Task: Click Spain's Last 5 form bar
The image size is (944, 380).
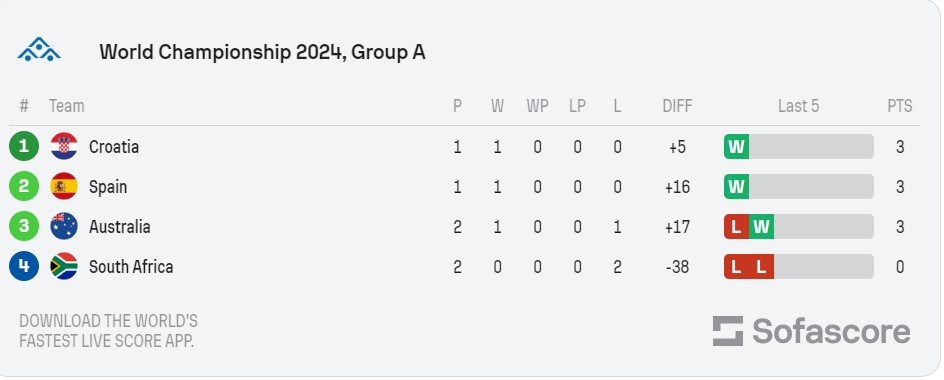Action: 798,186
